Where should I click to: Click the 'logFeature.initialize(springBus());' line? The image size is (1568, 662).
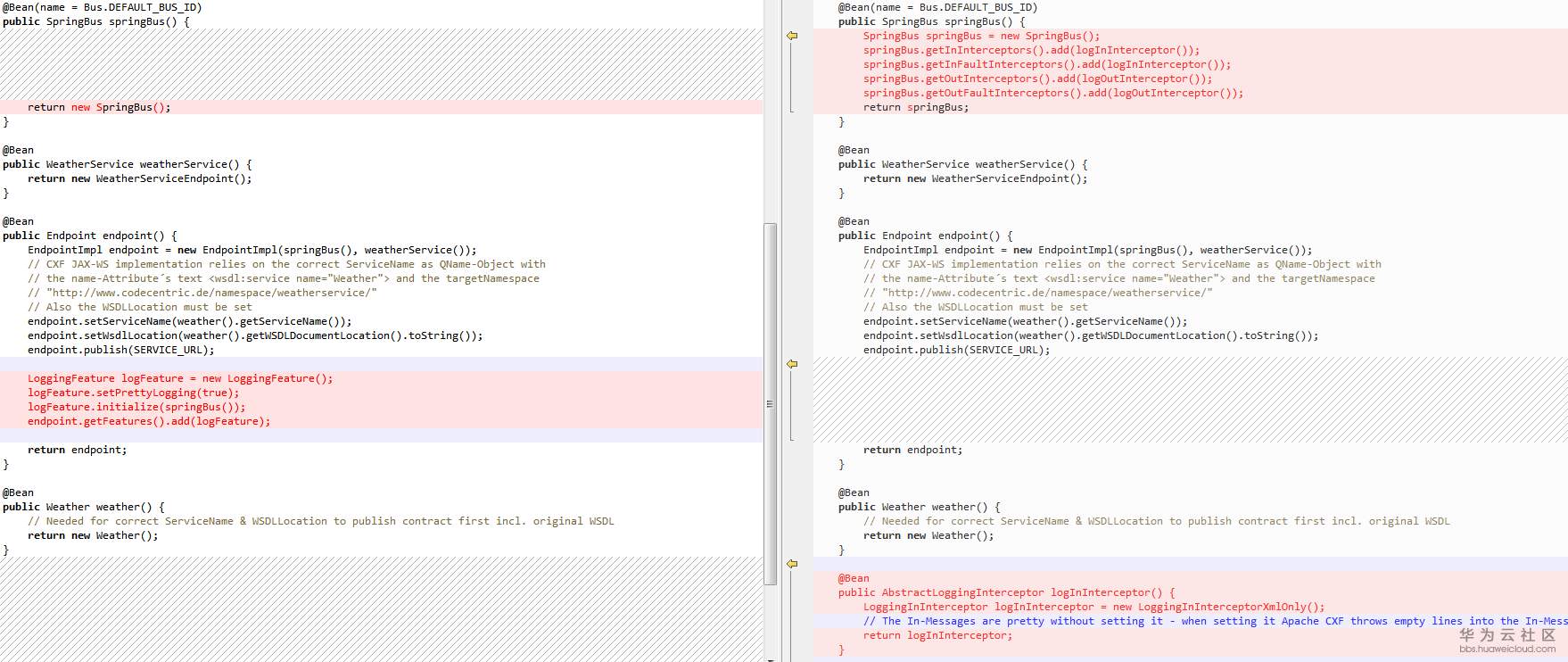[136, 407]
